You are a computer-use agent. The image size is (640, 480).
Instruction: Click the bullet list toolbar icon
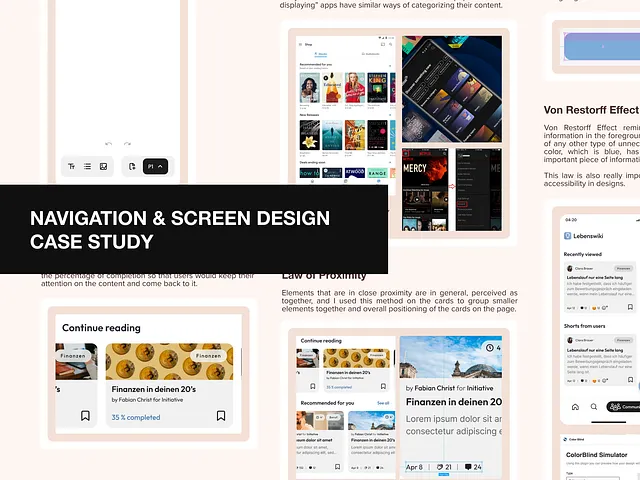[x=88, y=166]
